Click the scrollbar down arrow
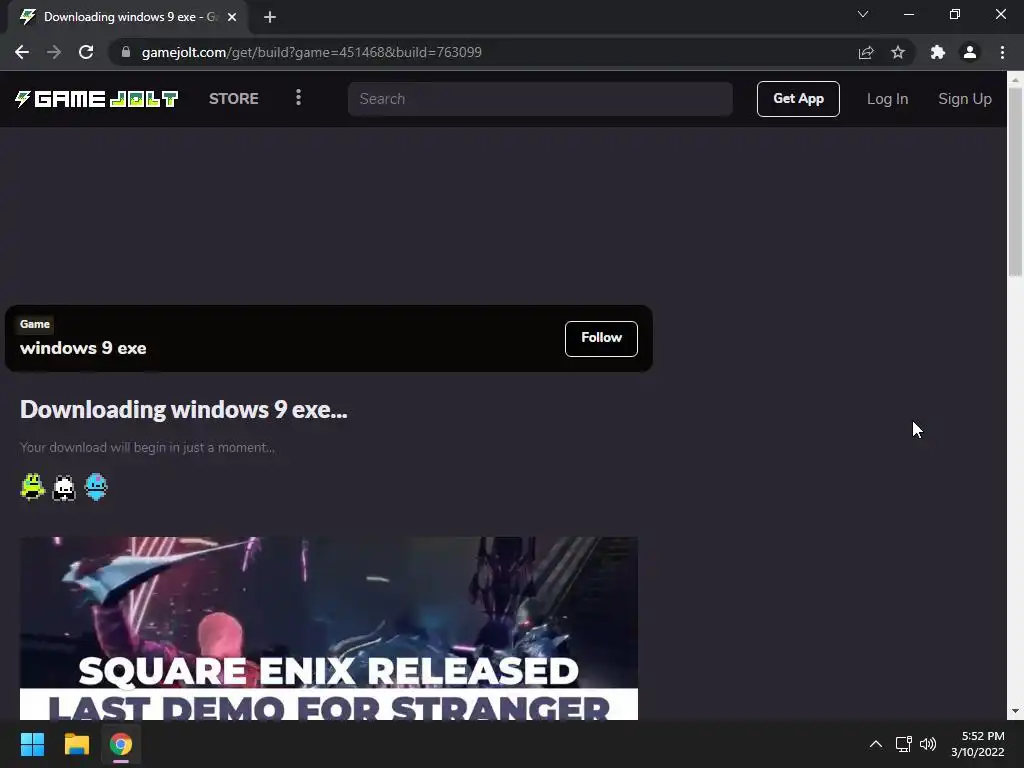This screenshot has height=768, width=1024. coord(1015,711)
